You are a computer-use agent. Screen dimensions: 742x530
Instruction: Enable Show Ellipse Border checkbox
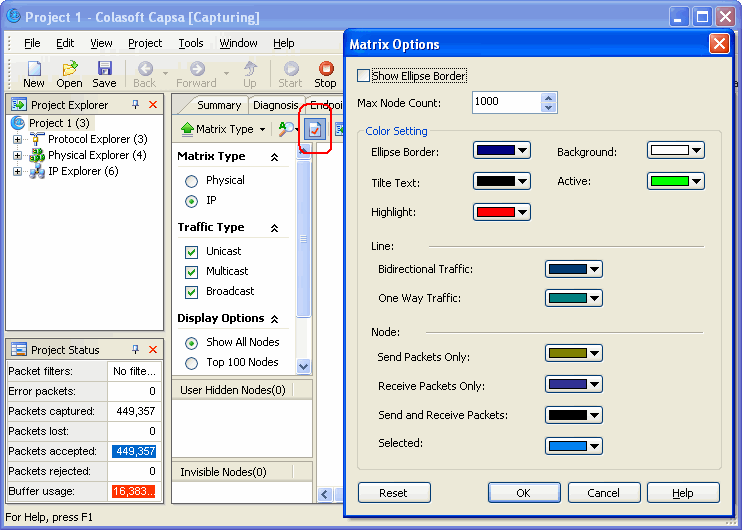pos(363,76)
